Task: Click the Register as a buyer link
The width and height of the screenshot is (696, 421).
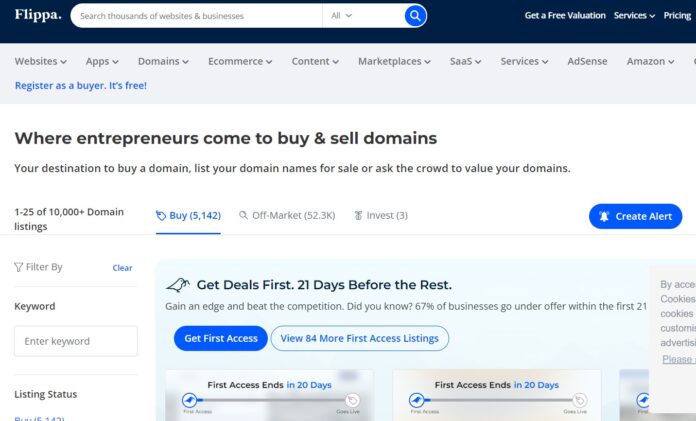Action: tap(81, 86)
